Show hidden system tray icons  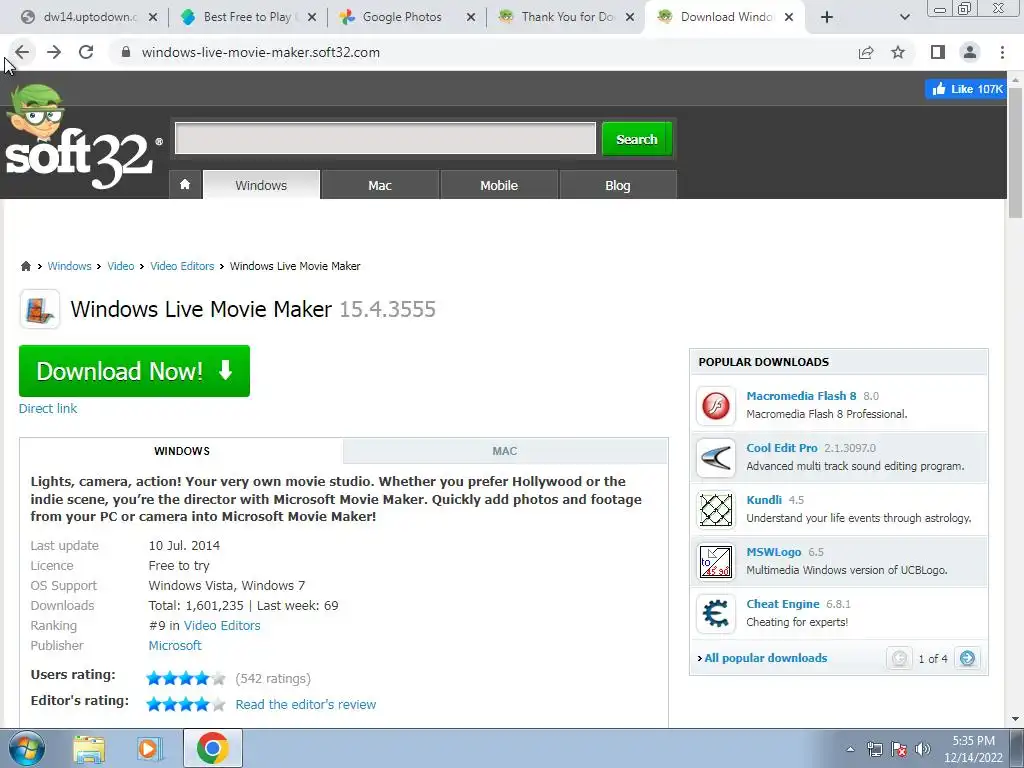(x=850, y=750)
